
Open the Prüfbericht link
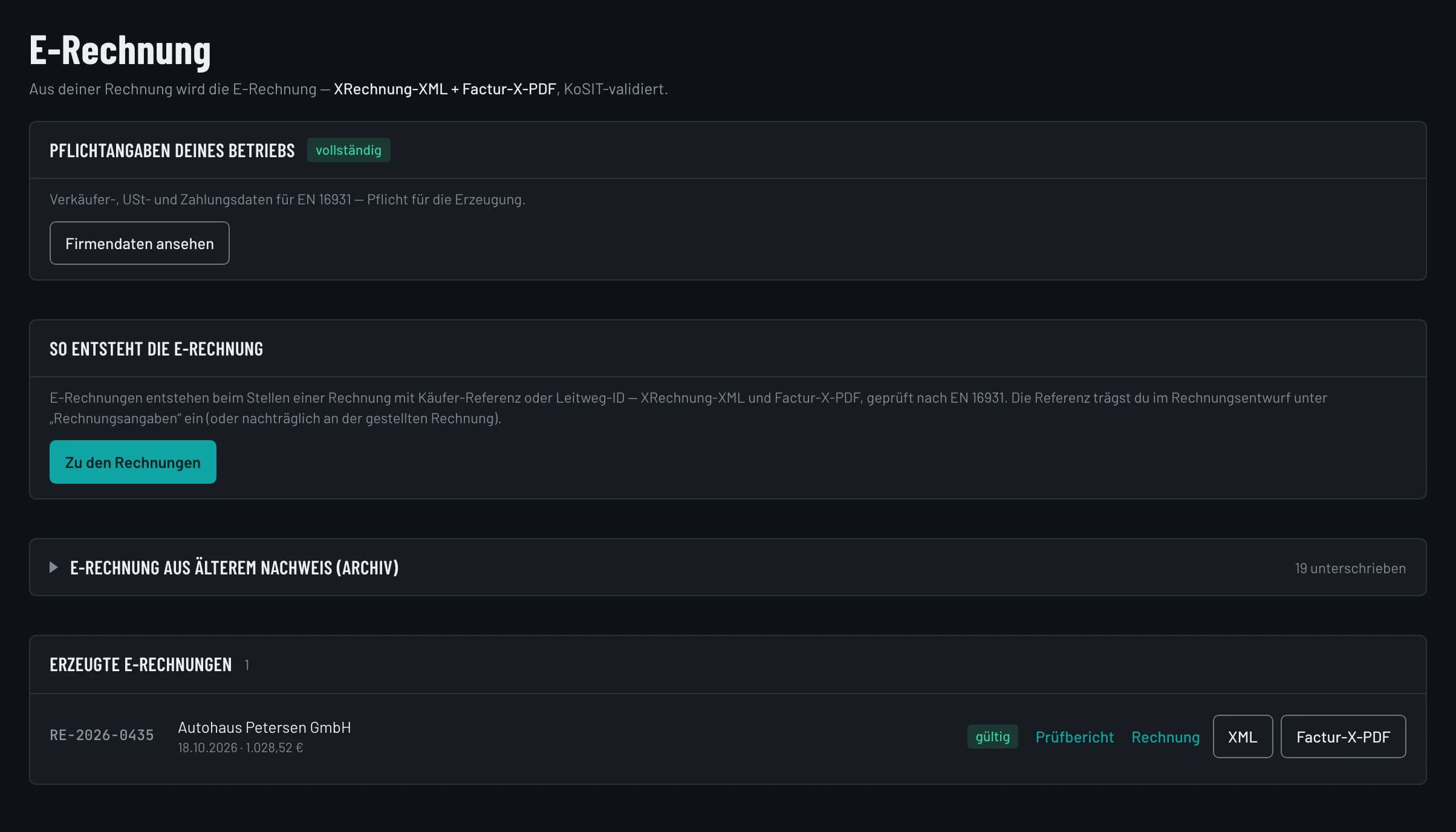pos(1074,736)
